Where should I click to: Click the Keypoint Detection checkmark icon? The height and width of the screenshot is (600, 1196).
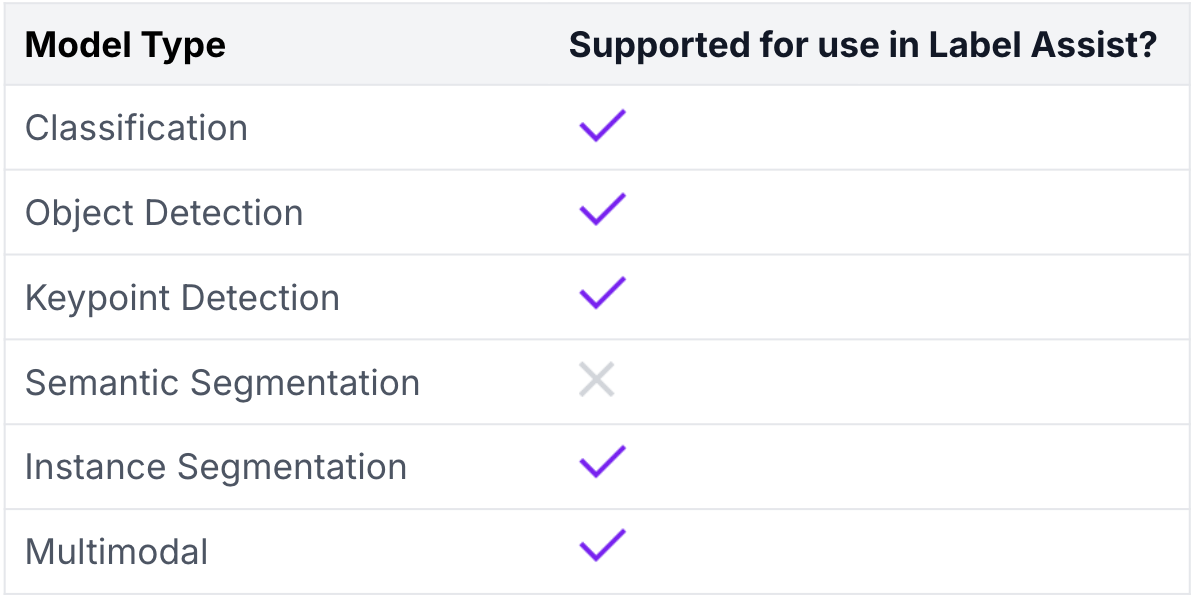(602, 294)
